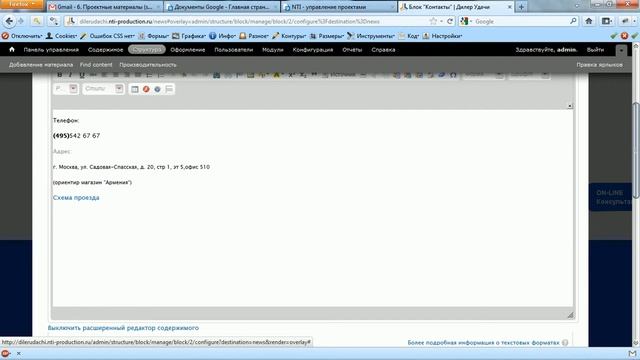This screenshot has height=360, width=640.
Task: Open the Отключить developer menu
Action: [x=22, y=36]
